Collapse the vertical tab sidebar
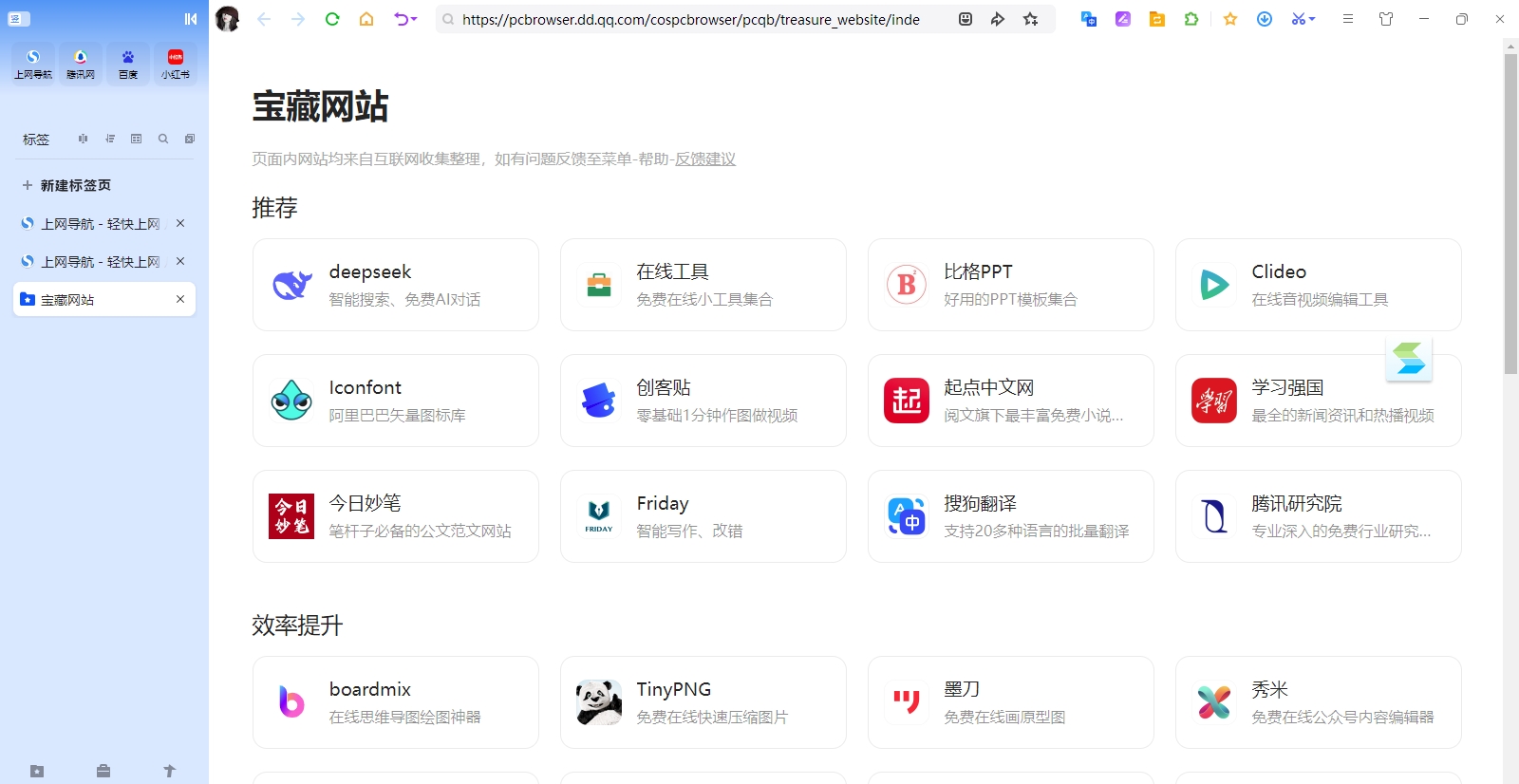This screenshot has width=1519, height=784. (191, 19)
